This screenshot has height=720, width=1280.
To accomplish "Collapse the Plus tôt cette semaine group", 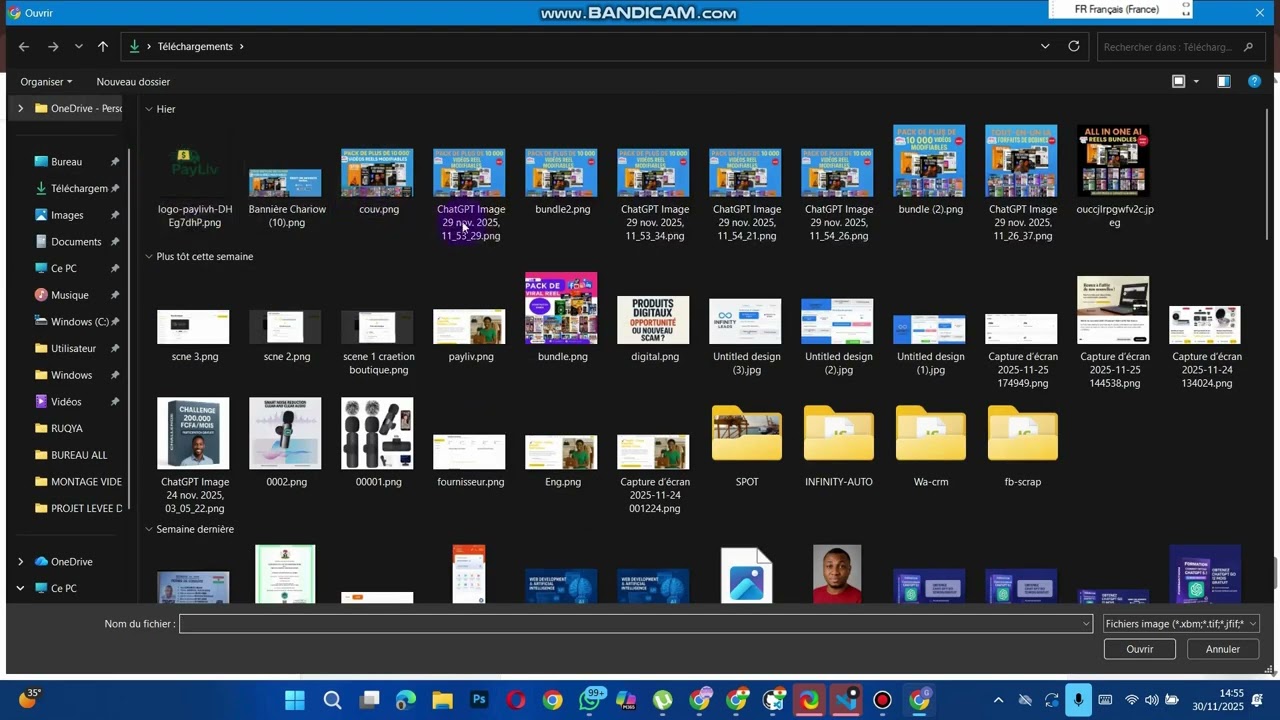I will pyautogui.click(x=149, y=257).
